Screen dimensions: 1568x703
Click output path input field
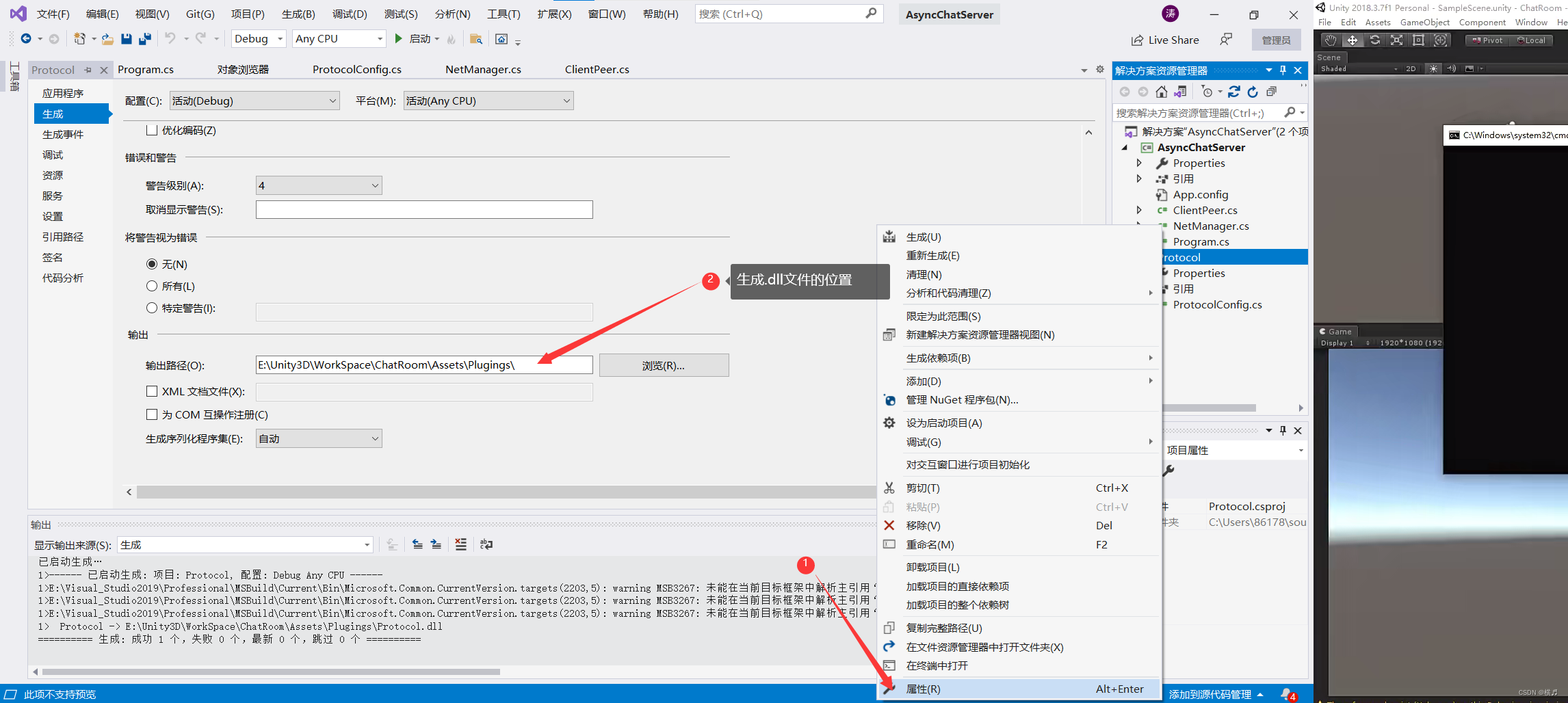click(x=424, y=364)
